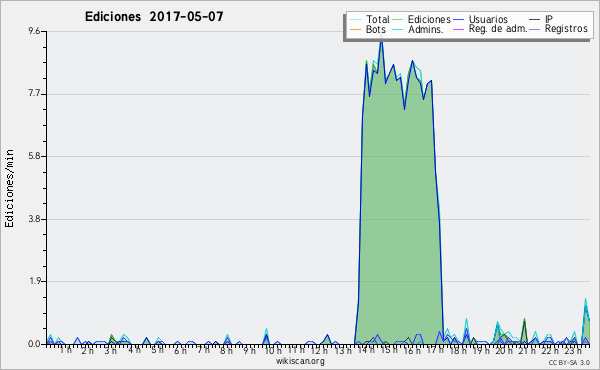Click the '10 h' x-axis label

pos(273,350)
